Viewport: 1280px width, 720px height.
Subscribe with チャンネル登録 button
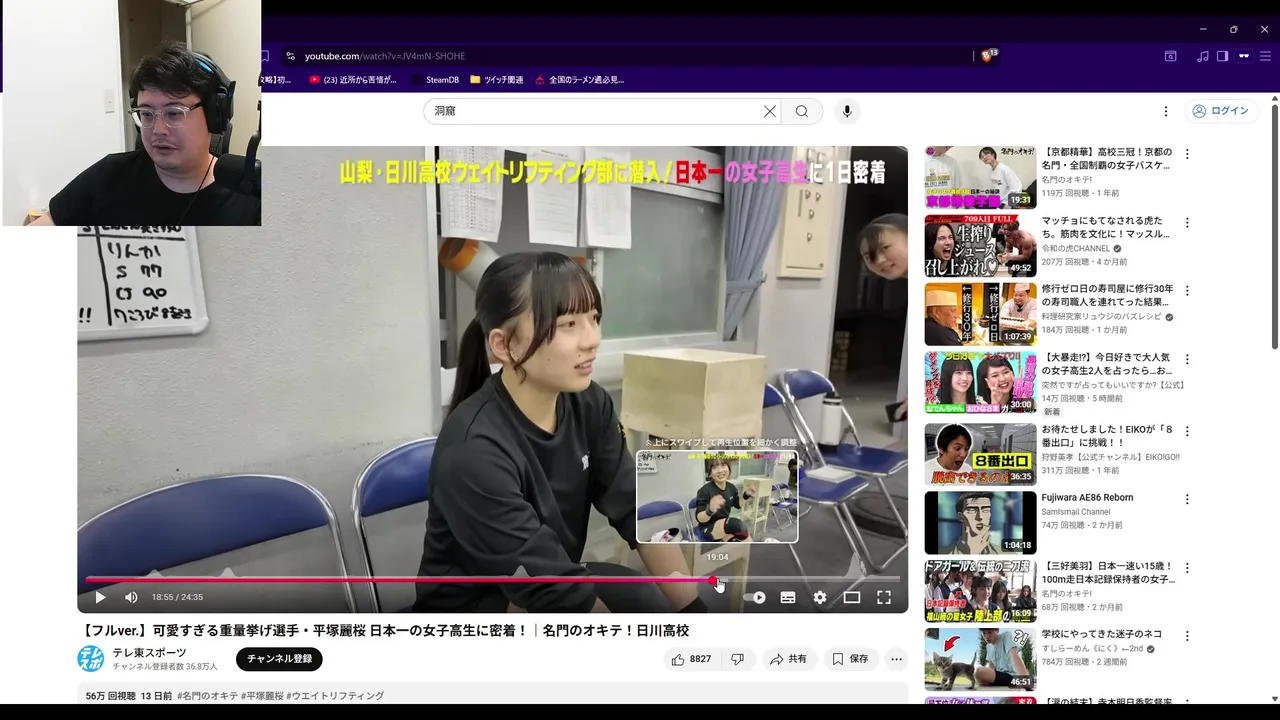click(x=279, y=659)
